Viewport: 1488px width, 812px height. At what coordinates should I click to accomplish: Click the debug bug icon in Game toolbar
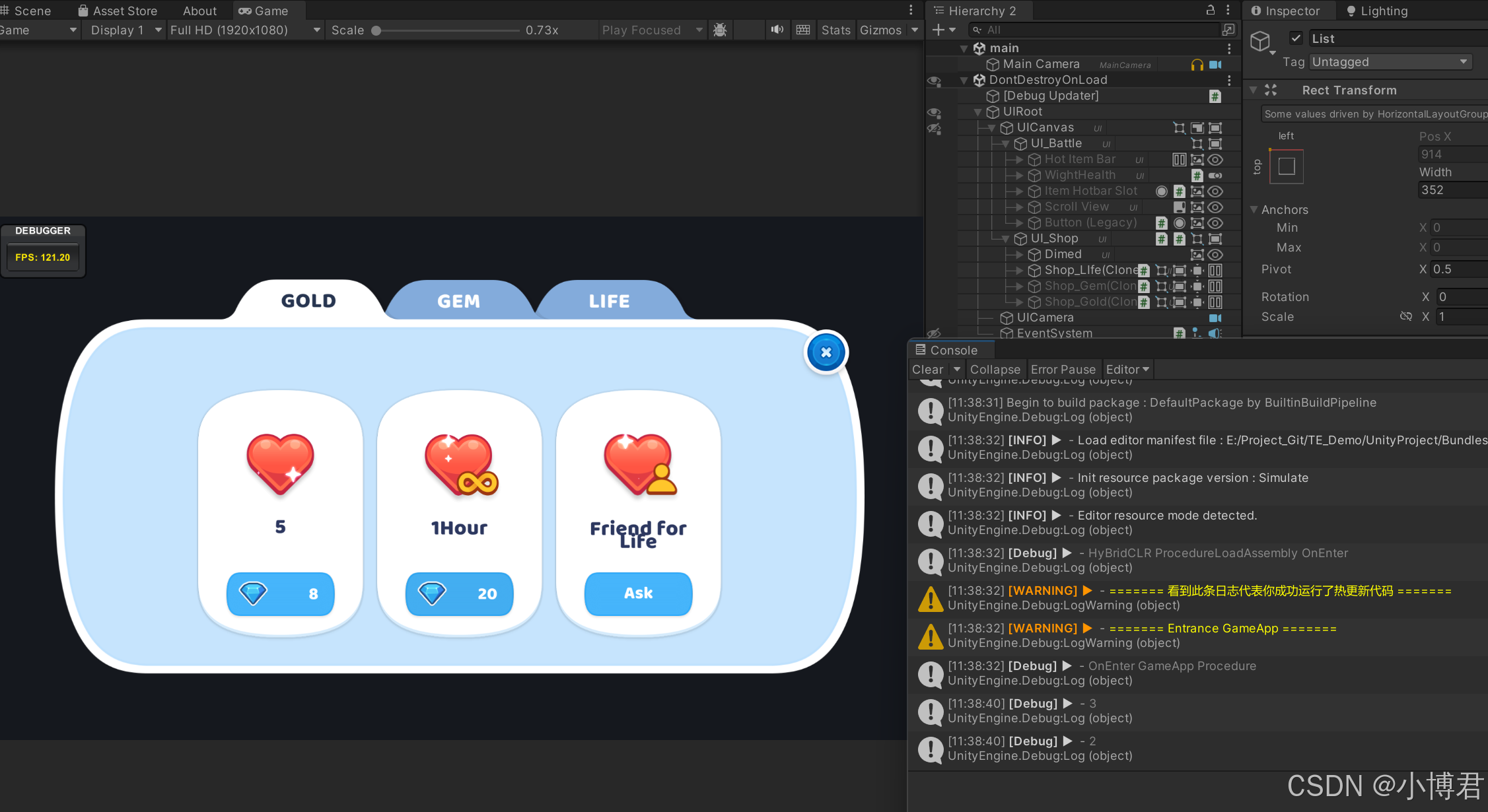click(720, 30)
